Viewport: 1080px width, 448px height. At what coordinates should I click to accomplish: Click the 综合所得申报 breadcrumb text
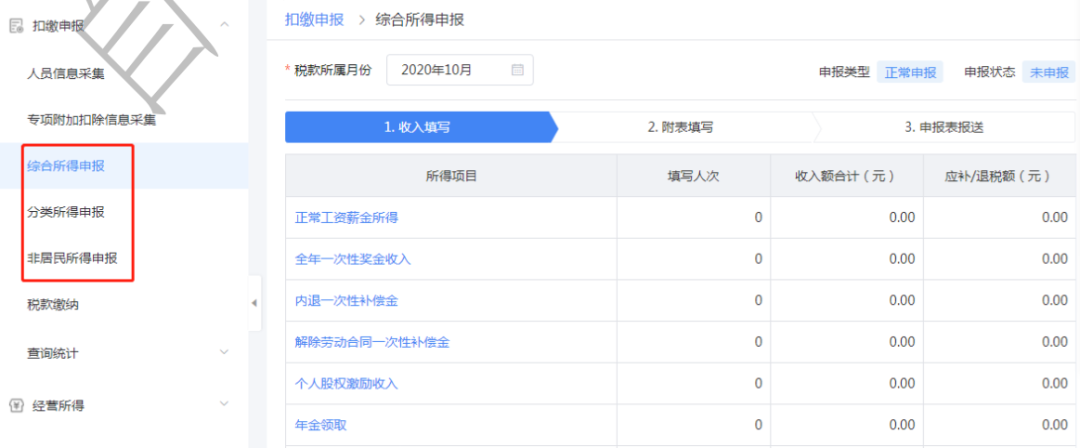point(419,19)
